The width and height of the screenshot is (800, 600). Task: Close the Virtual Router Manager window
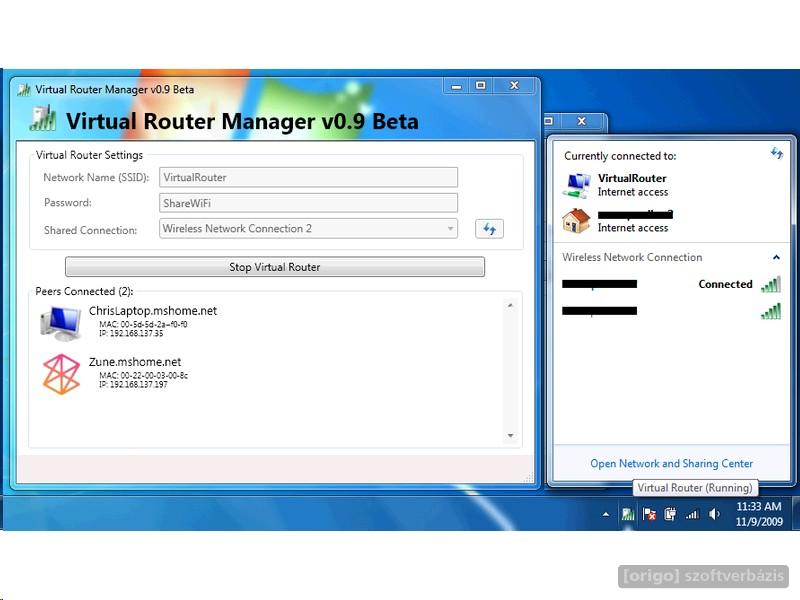click(x=514, y=86)
